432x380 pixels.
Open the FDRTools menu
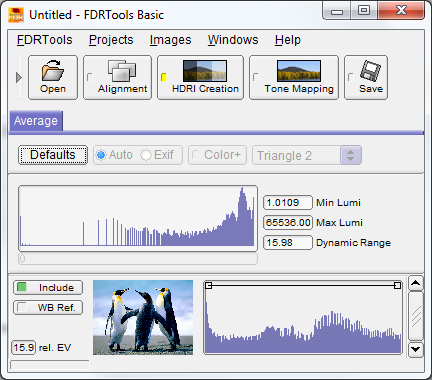click(x=45, y=40)
